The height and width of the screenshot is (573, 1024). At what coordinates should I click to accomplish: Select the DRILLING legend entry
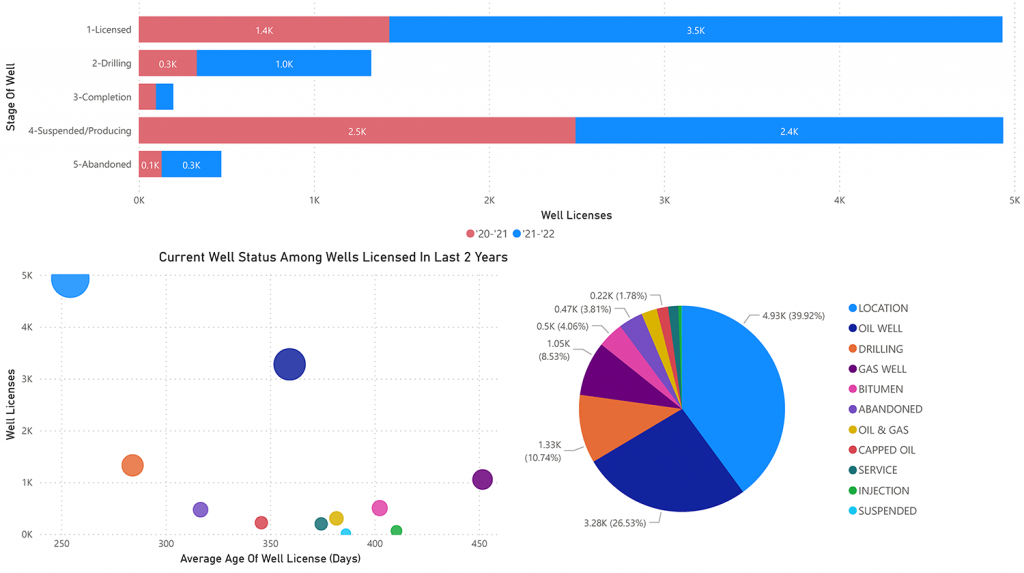click(x=876, y=349)
